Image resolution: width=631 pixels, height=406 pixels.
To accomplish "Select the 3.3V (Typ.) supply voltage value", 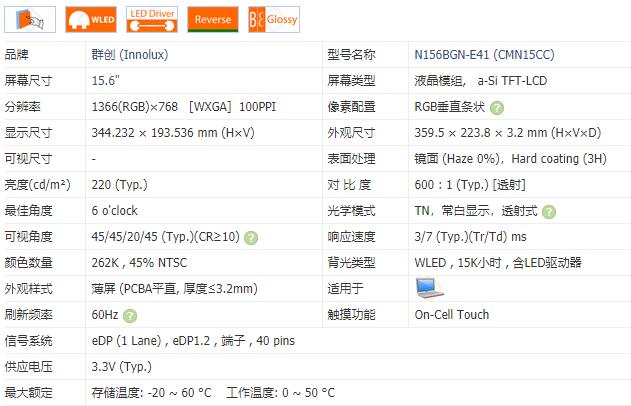I will (x=121, y=367).
